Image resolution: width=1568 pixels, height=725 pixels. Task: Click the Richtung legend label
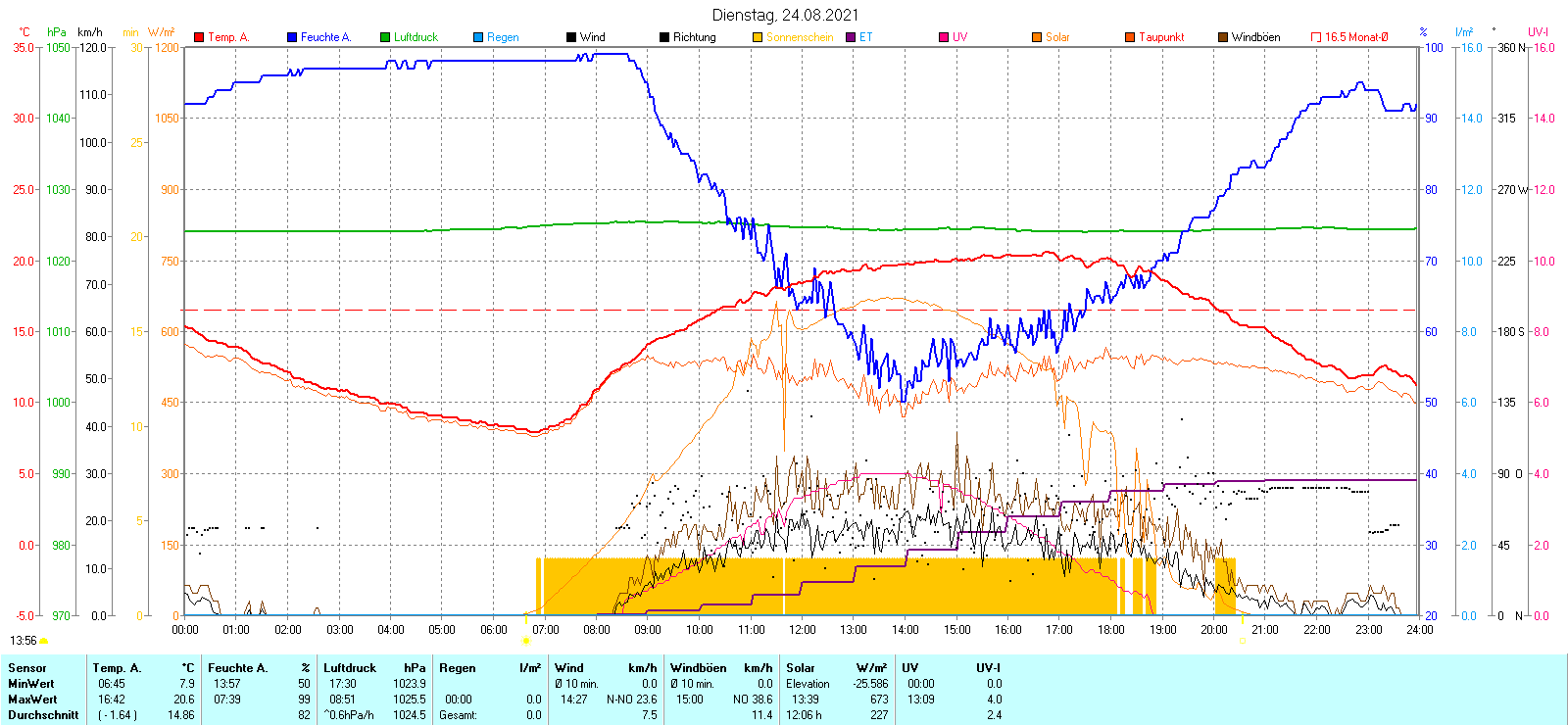[x=695, y=37]
